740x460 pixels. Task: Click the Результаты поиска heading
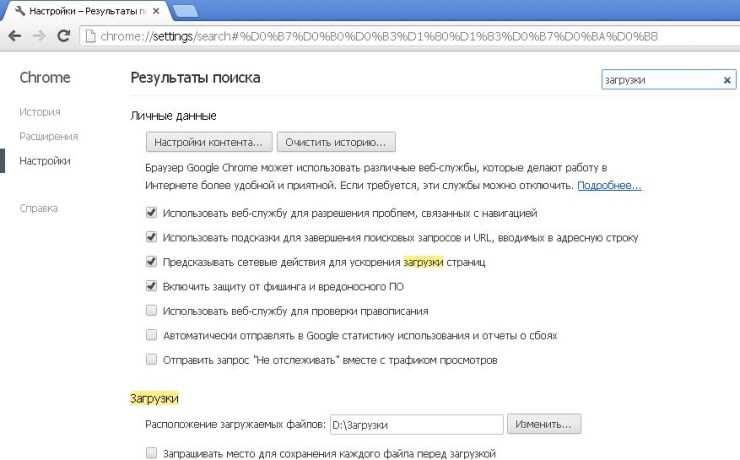point(195,78)
